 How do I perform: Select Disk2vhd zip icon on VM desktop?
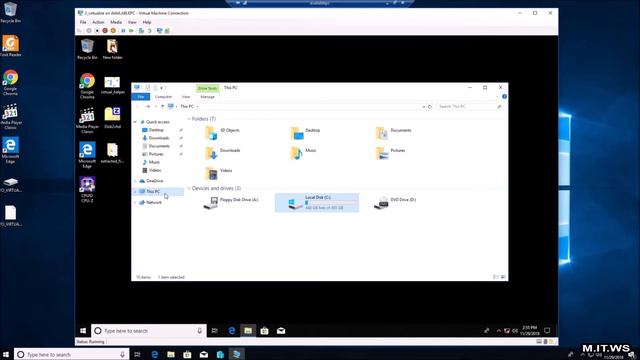[112, 118]
